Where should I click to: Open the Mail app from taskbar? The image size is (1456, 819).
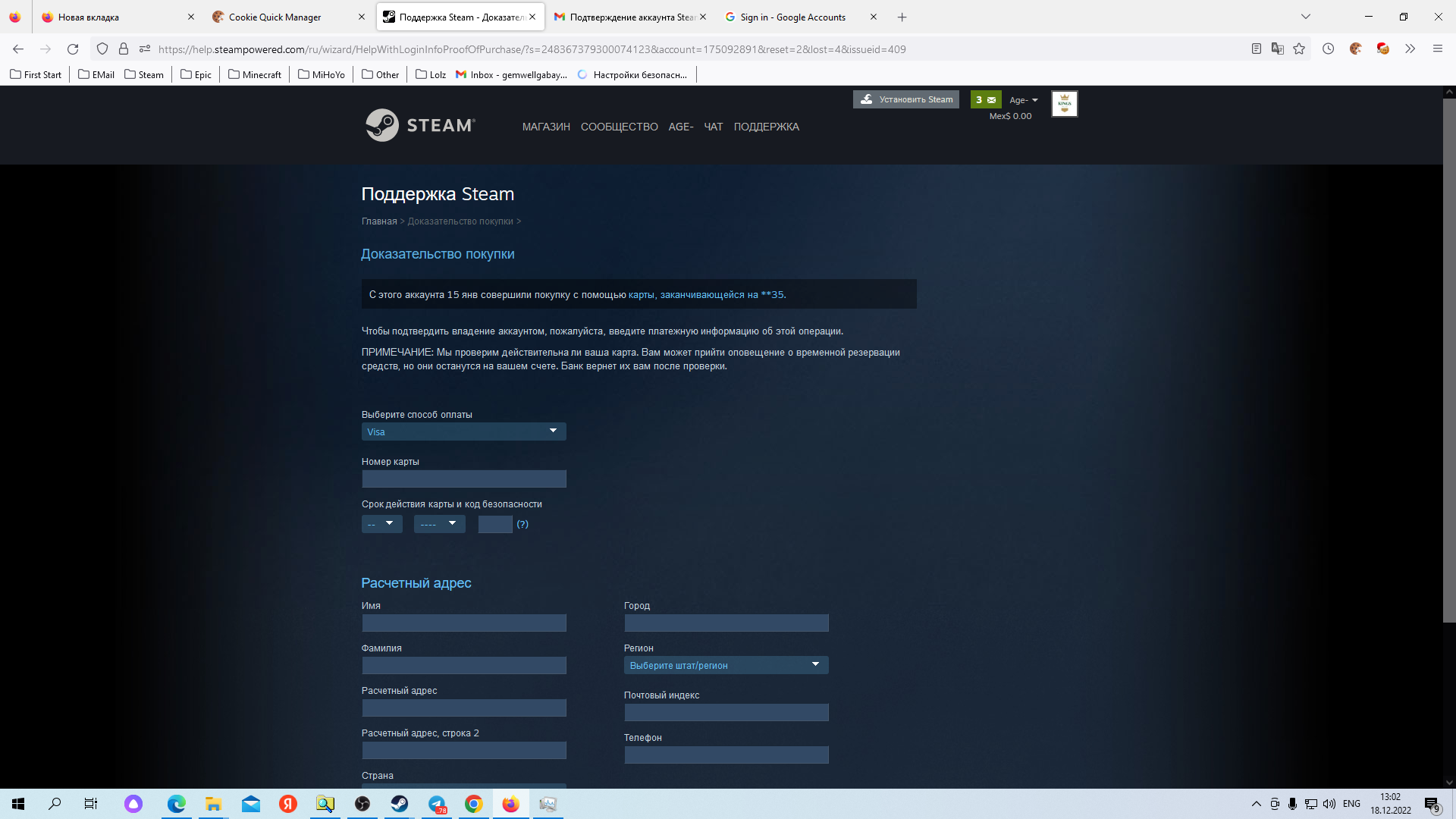[x=250, y=804]
